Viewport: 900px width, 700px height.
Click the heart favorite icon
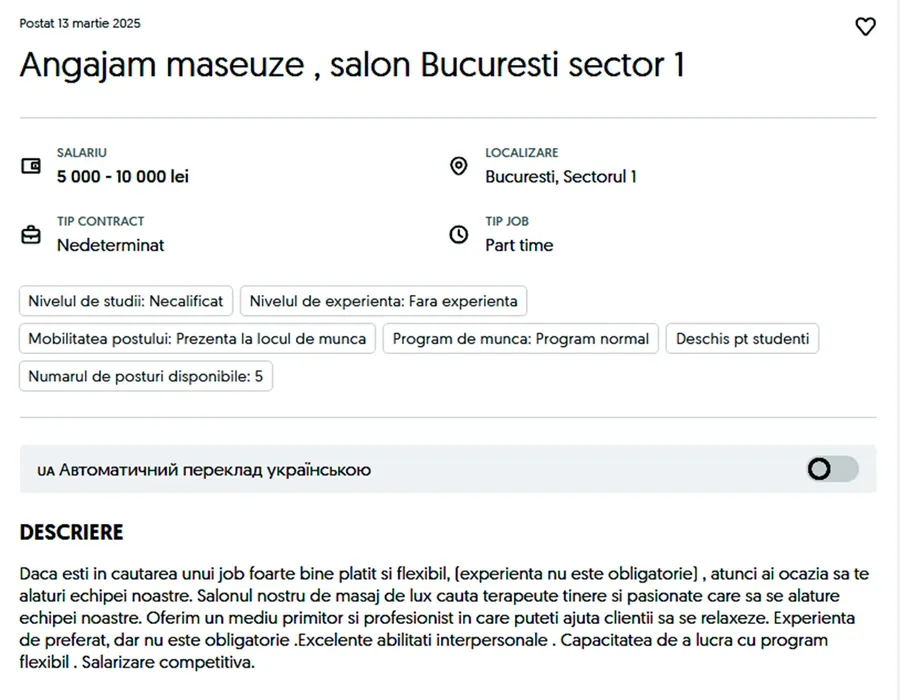tap(865, 27)
